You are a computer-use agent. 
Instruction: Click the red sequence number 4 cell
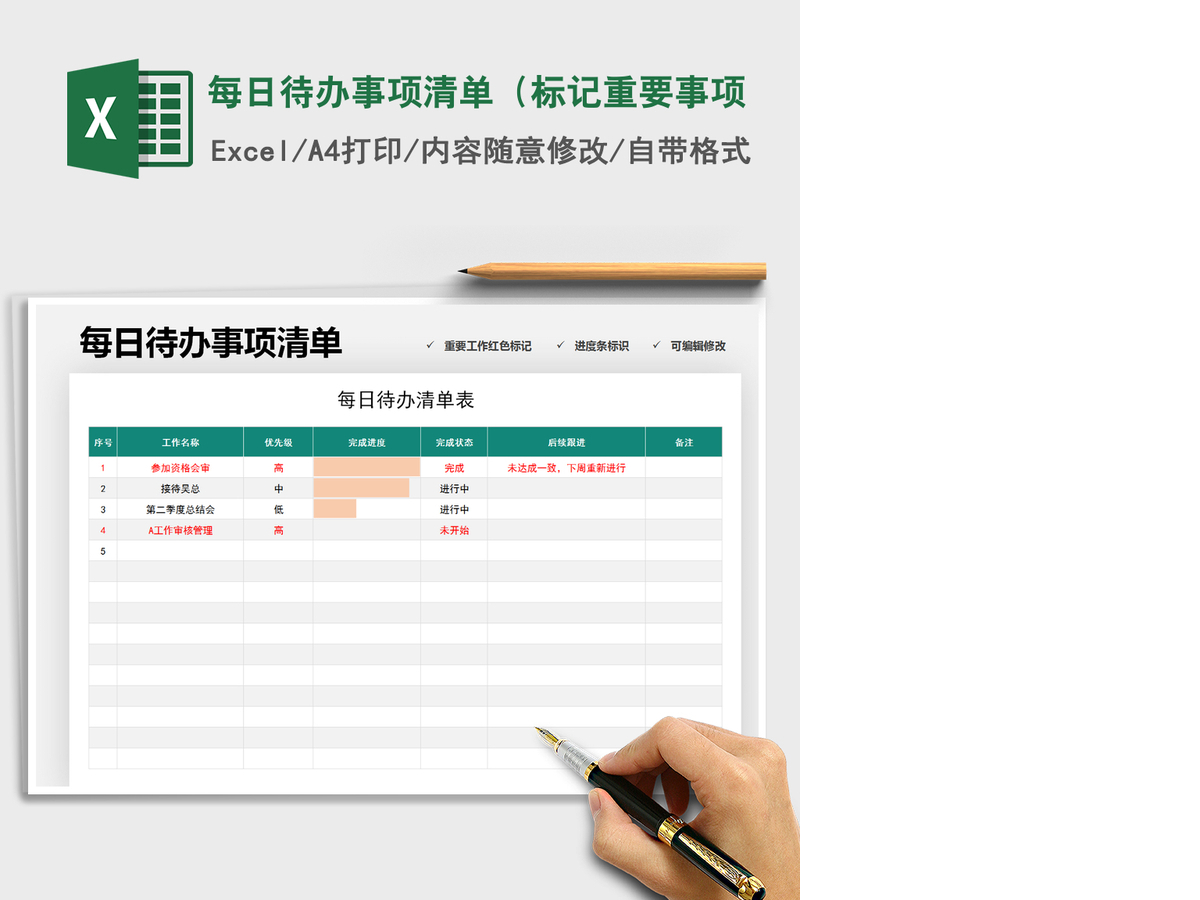tap(103, 531)
